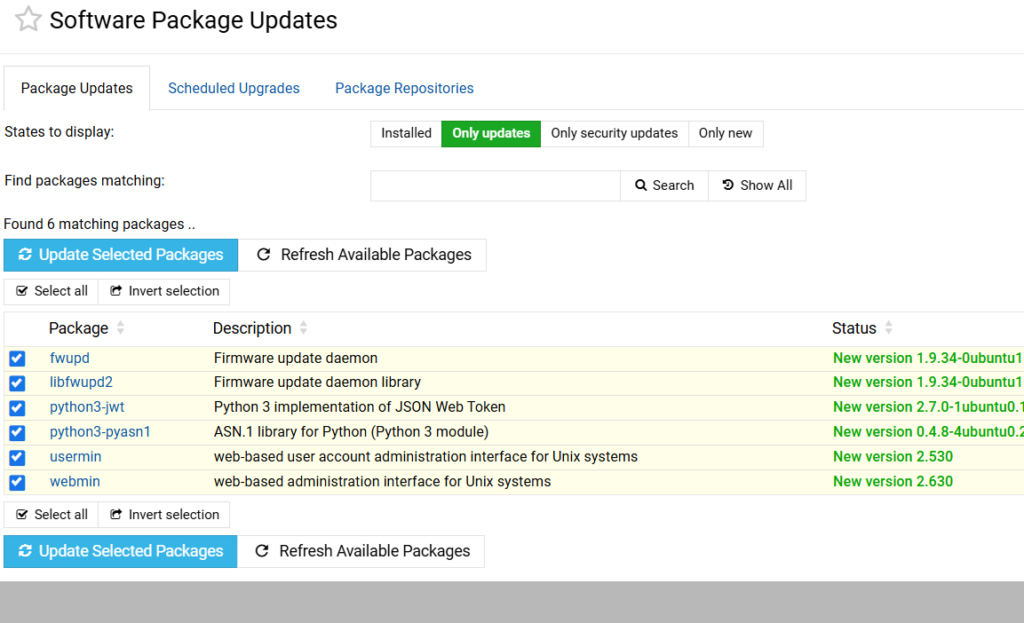Click the Package column sort arrows
This screenshot has height=623, width=1024.
click(121, 328)
